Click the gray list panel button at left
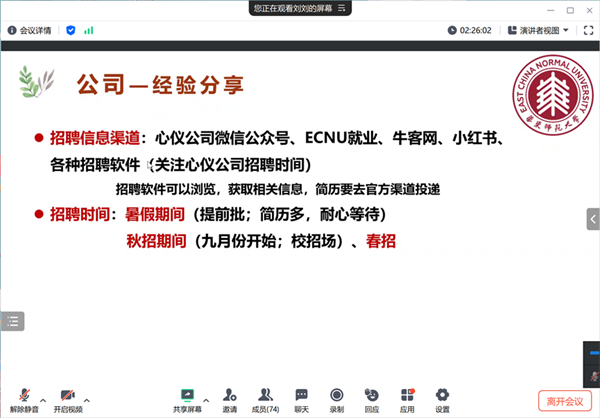The height and width of the screenshot is (418, 600). [x=12, y=321]
